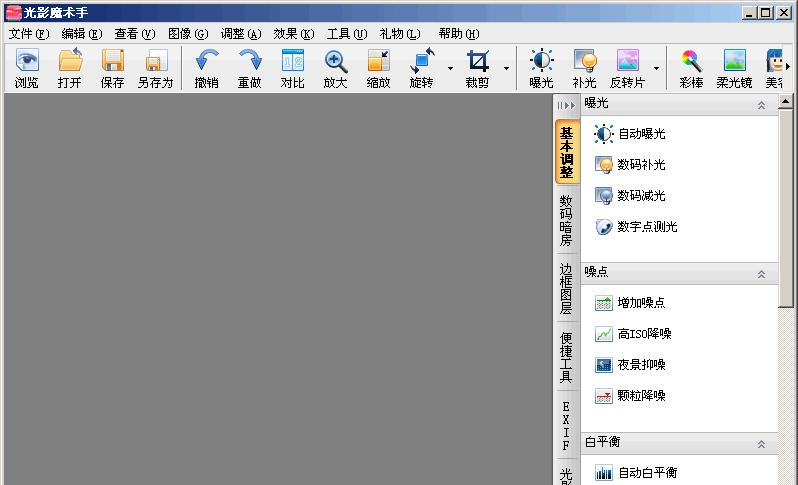Switch to 边框图层 vertical tab
The height and width of the screenshot is (485, 798).
point(566,289)
